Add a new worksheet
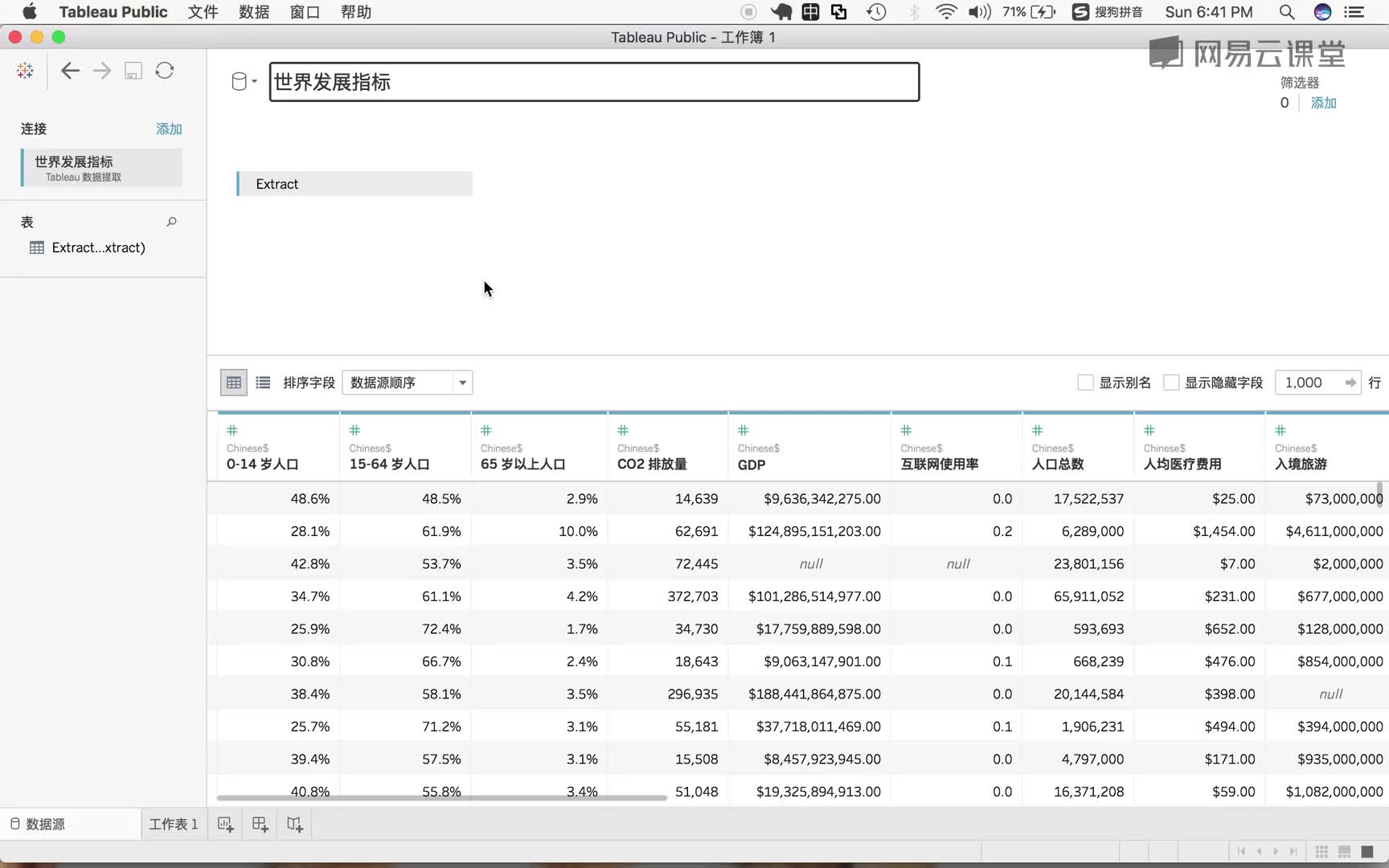The height and width of the screenshot is (868, 1389). click(x=225, y=824)
